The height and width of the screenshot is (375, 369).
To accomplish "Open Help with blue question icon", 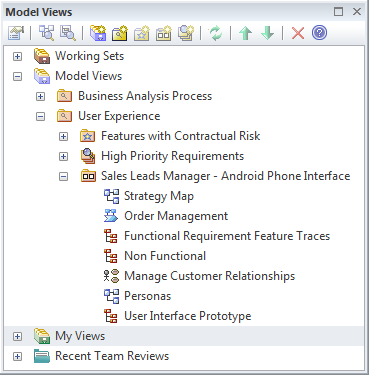I will 319,33.
